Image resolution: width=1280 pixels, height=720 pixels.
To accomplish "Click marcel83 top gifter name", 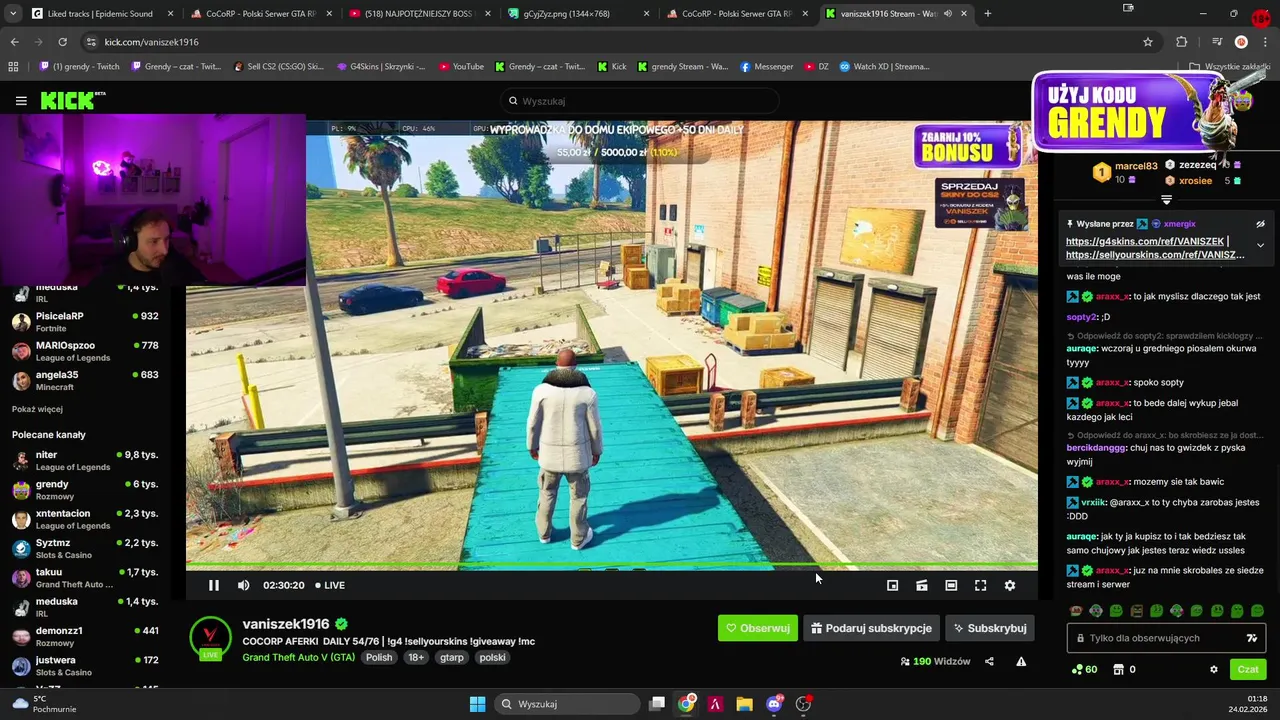I will pos(1136,166).
